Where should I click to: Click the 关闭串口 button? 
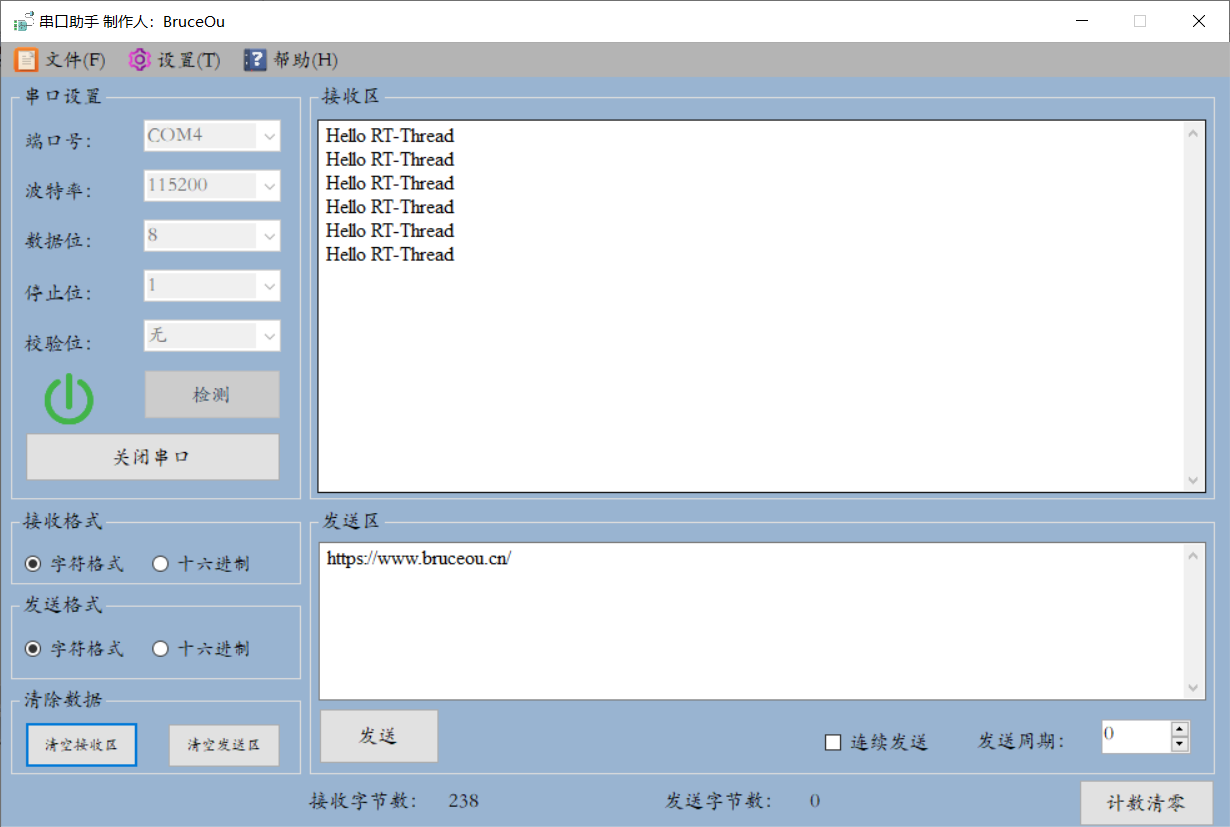[x=153, y=457]
